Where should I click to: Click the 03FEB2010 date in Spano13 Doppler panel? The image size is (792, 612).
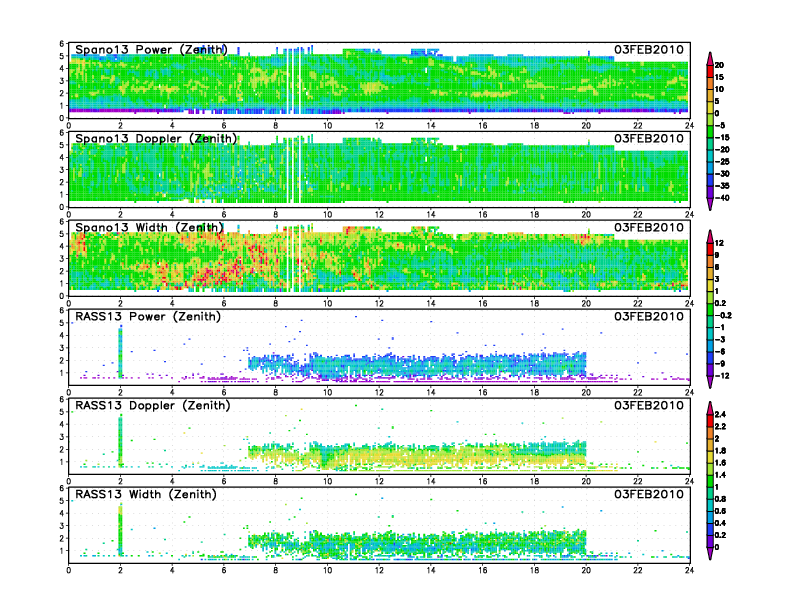[x=649, y=138]
